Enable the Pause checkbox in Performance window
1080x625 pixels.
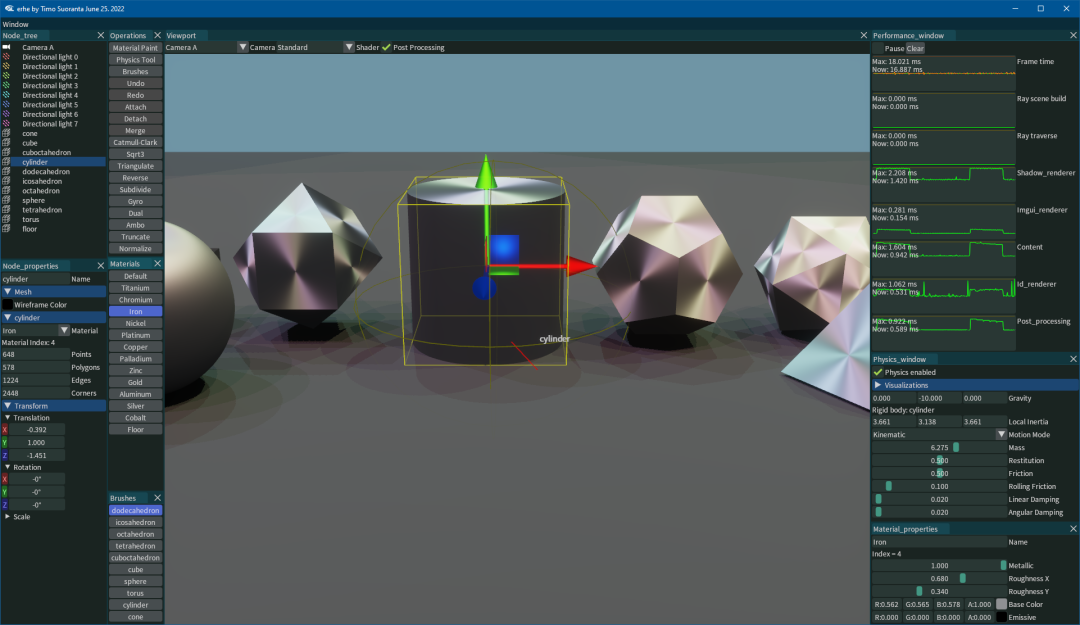[x=878, y=48]
